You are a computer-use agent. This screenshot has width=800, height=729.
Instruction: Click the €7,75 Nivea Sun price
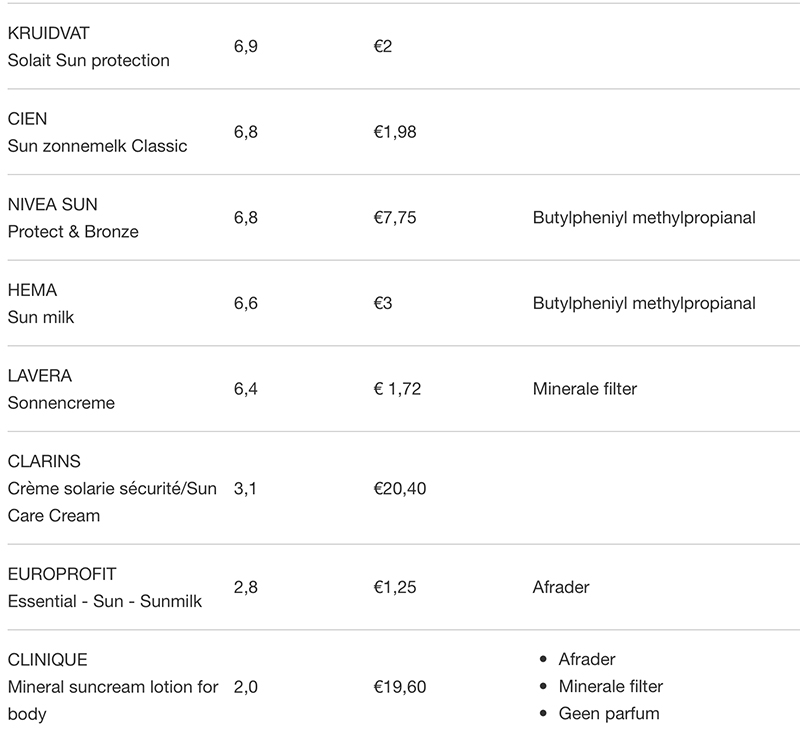(x=395, y=218)
